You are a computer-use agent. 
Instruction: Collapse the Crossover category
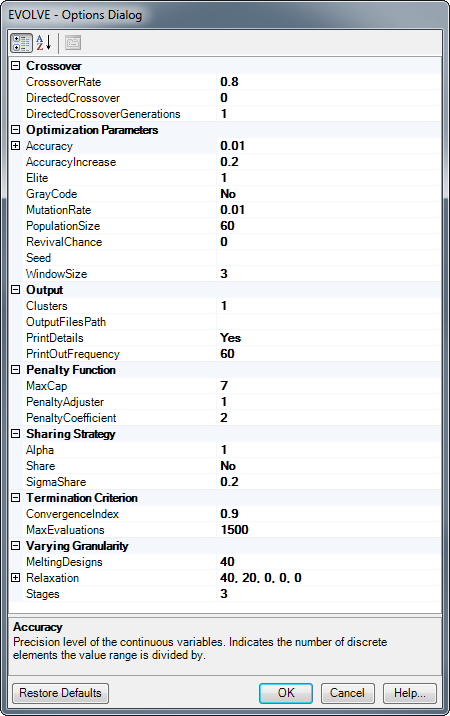[x=16, y=66]
